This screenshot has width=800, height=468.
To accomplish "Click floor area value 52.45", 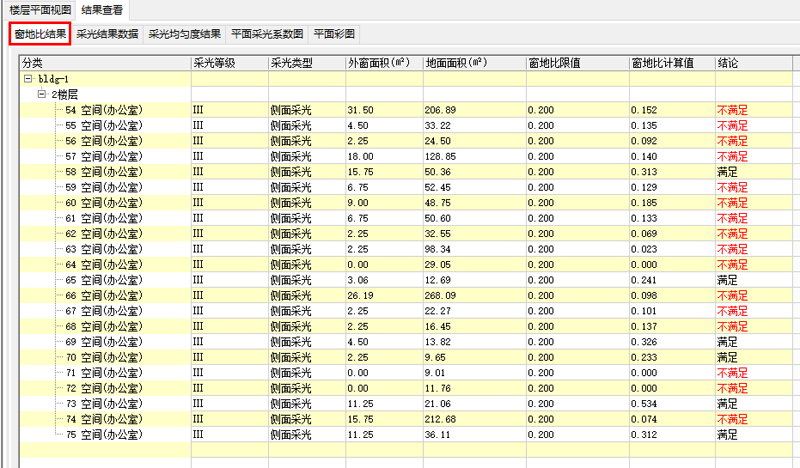I will pyautogui.click(x=438, y=187).
